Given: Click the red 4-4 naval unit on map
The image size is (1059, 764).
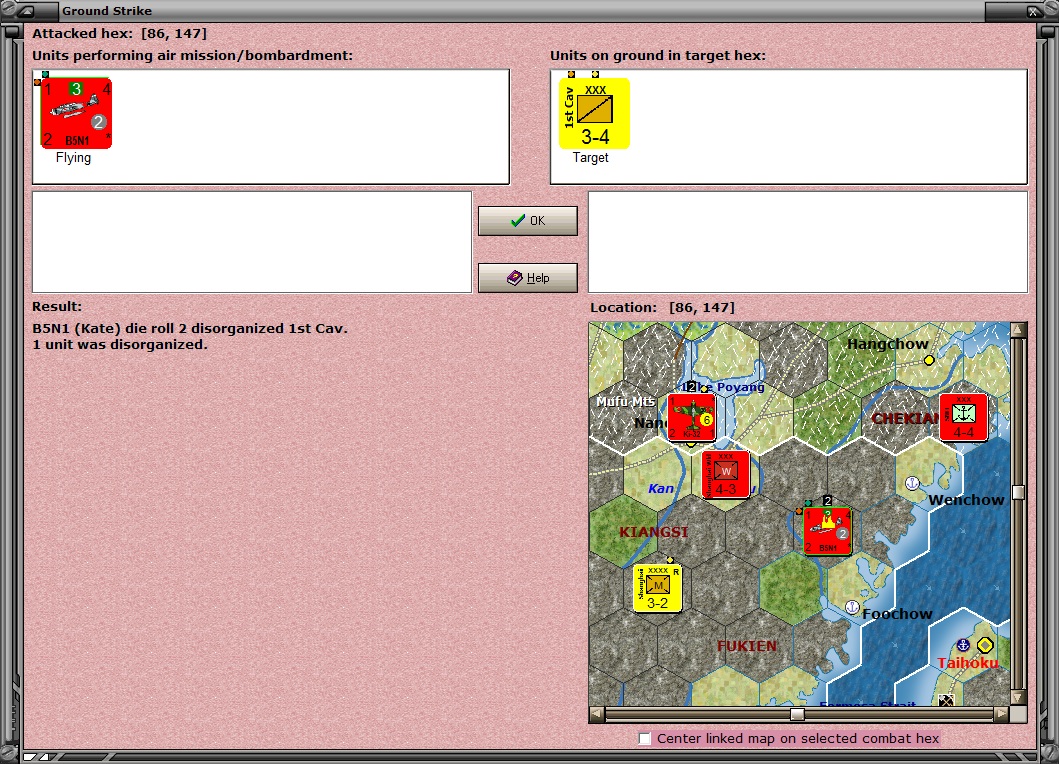Looking at the screenshot, I should (x=963, y=417).
